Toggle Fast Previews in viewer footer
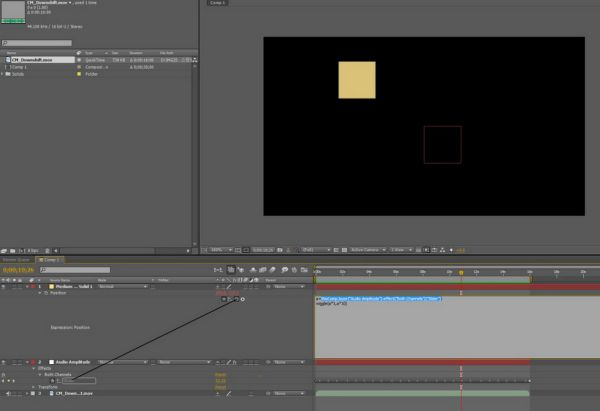The width and height of the screenshot is (600, 411). pos(427,250)
